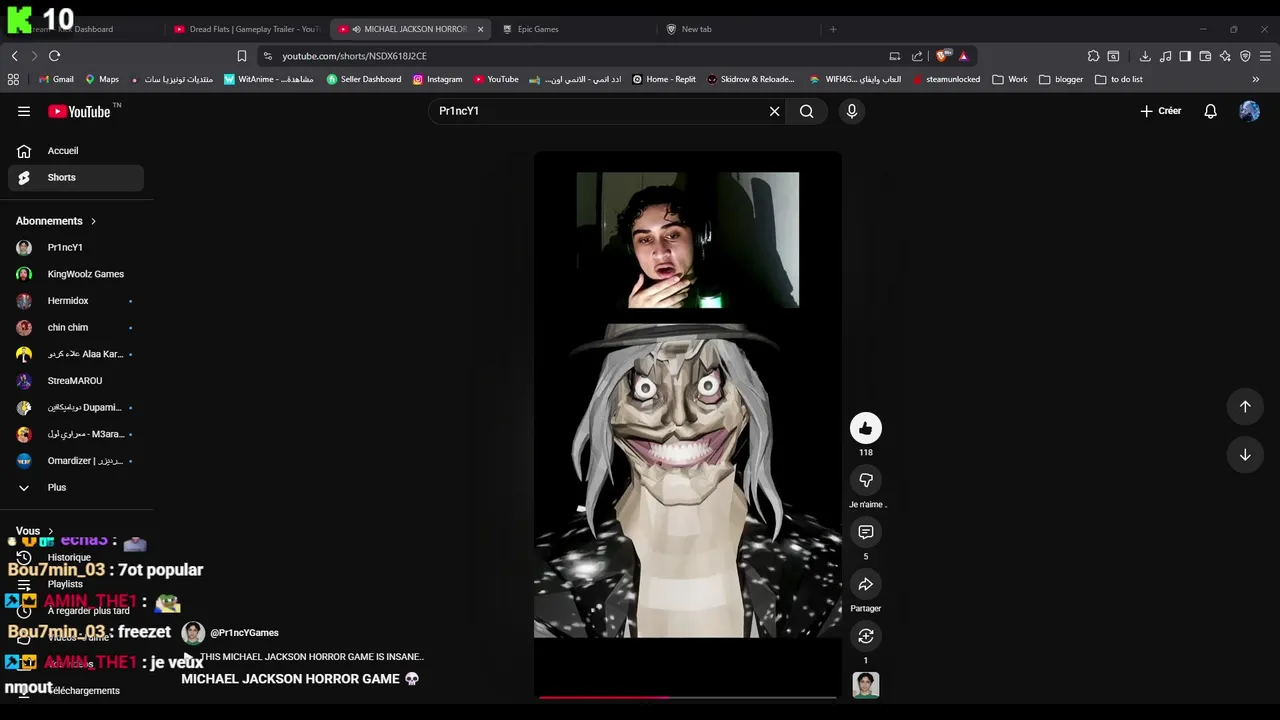Toggle the browser sidebar panel icon
The height and width of the screenshot is (720, 1280).
(1185, 56)
